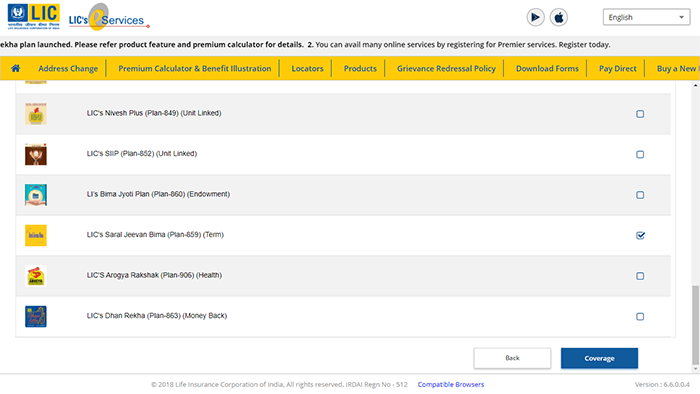This screenshot has width=700, height=394.
Task: Go to the home page icon
Action: pyautogui.click(x=16, y=68)
